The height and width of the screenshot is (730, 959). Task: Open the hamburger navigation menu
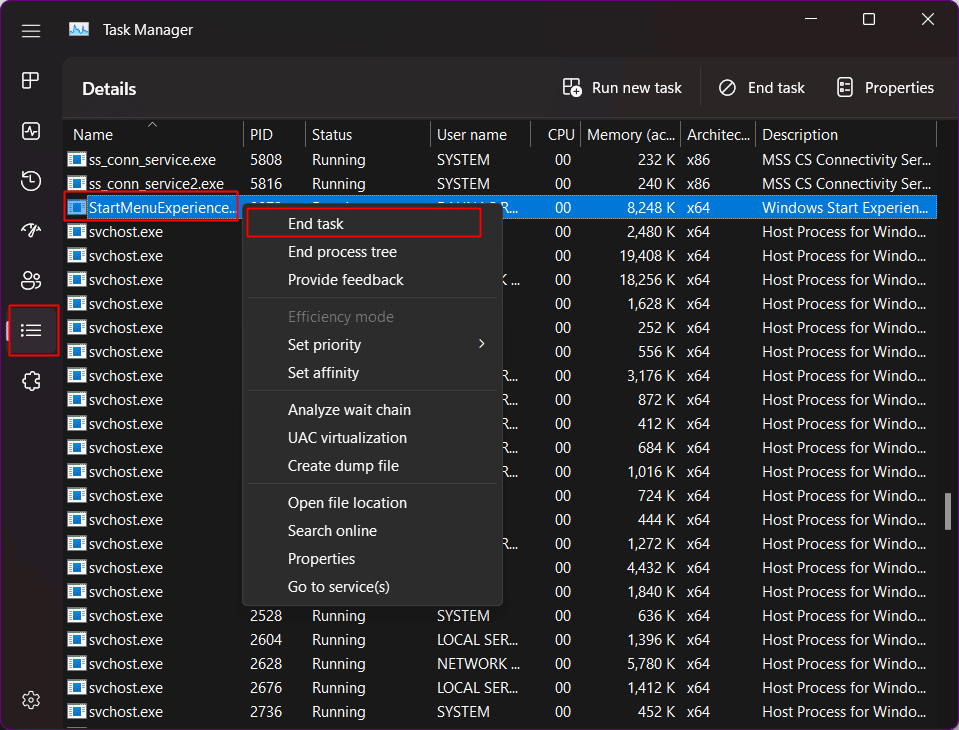[31, 30]
